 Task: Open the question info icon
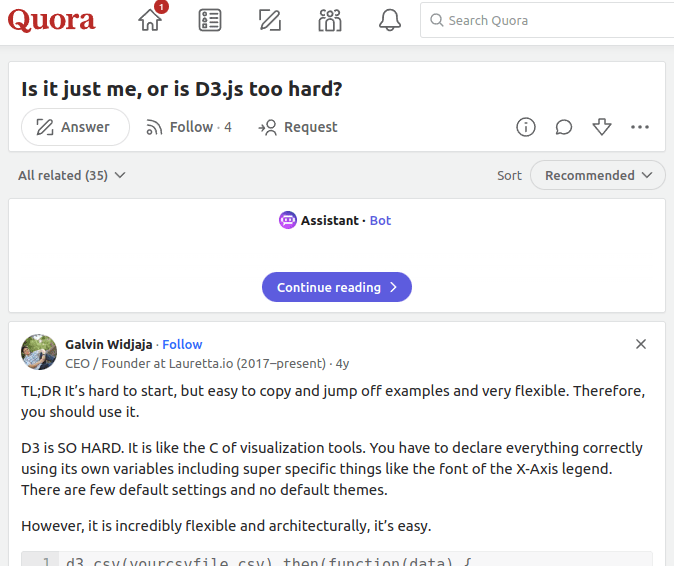click(526, 127)
